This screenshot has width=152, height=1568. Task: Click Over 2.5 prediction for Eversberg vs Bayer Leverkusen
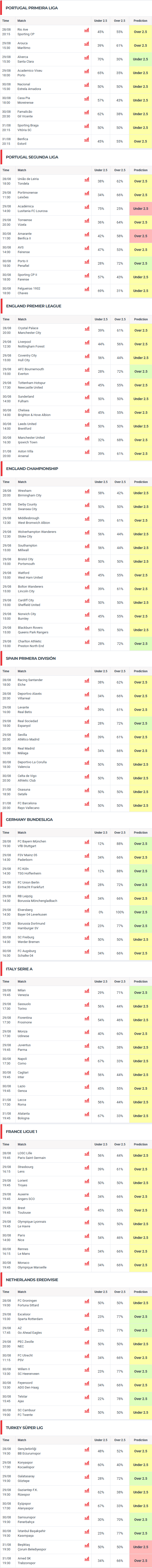[x=140, y=912]
